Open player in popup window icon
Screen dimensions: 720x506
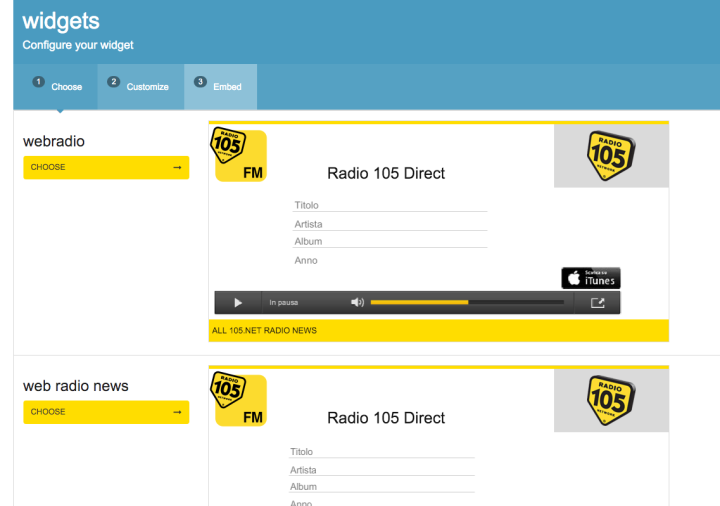click(x=598, y=302)
